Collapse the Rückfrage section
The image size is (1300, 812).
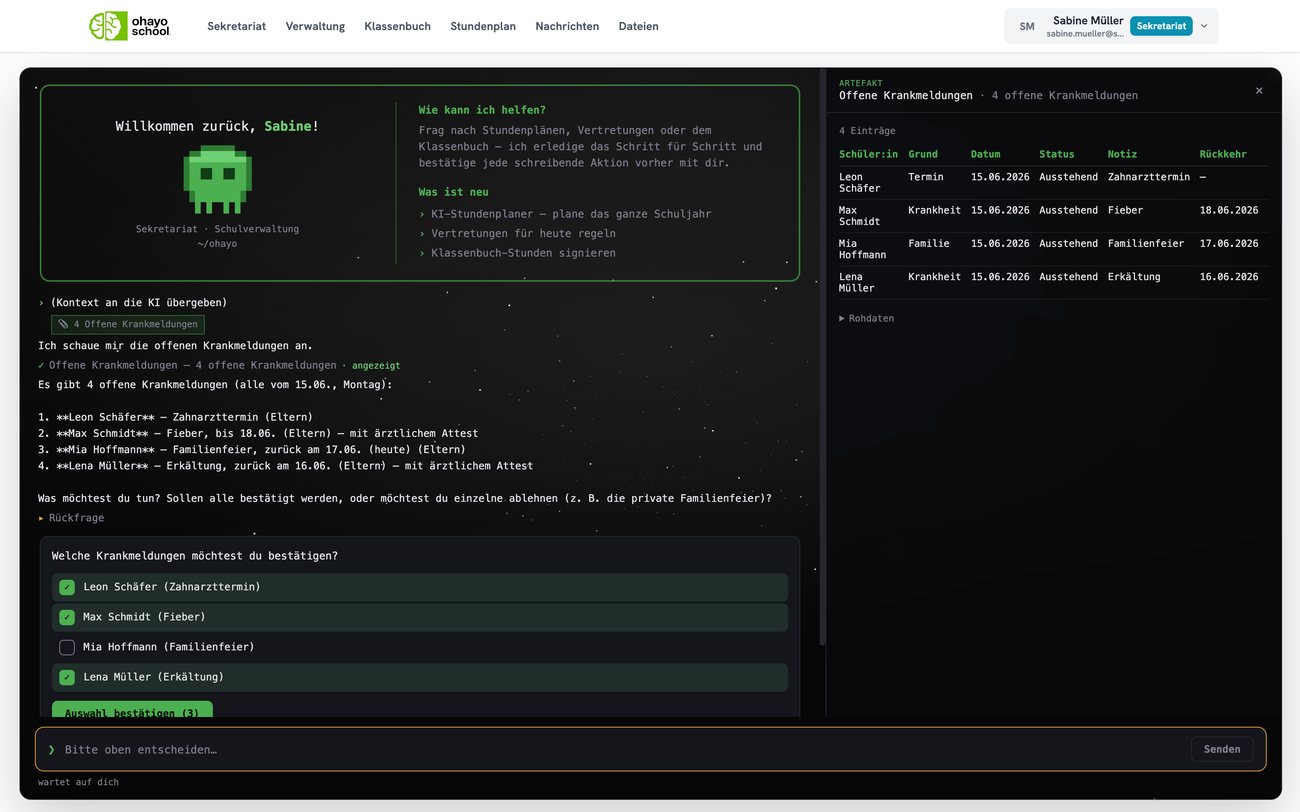(x=71, y=518)
